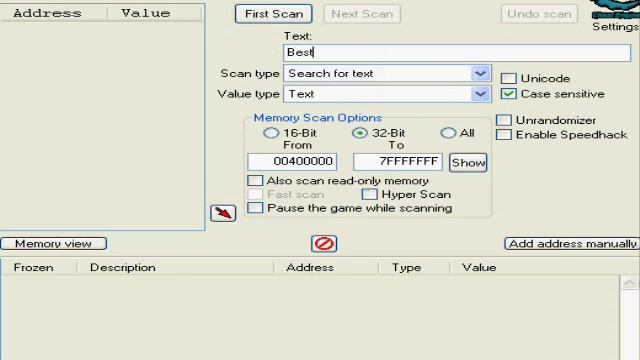Click the Address column header in cheat table

pos(326,267)
